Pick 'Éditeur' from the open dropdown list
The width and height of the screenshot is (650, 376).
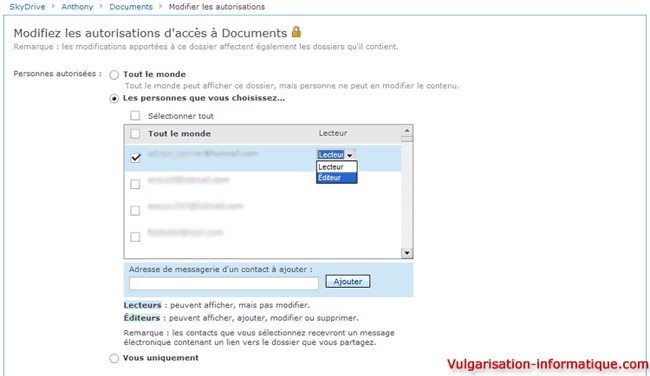click(x=337, y=177)
